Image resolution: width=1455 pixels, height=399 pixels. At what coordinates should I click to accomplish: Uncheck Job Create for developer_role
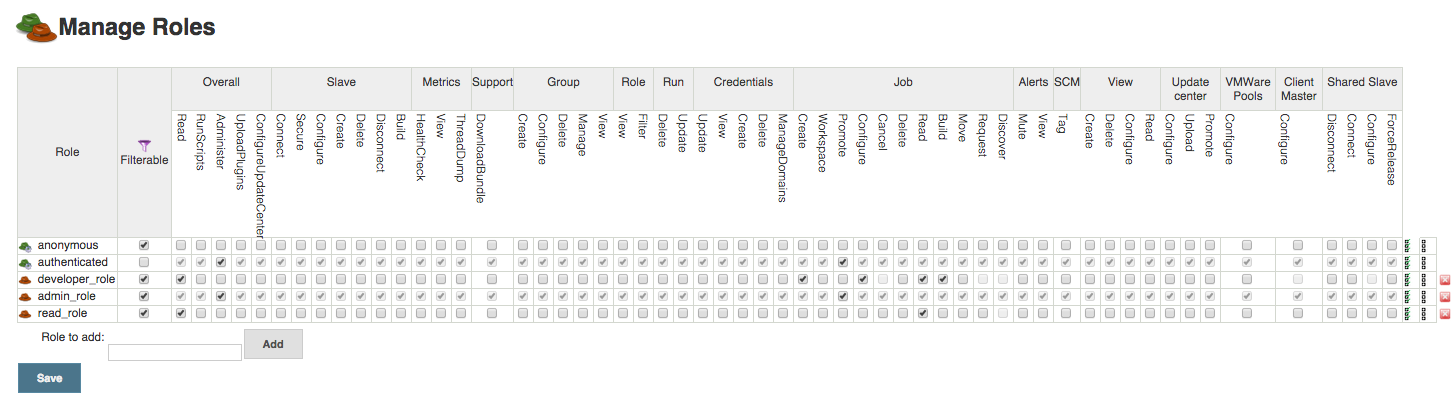tap(803, 280)
